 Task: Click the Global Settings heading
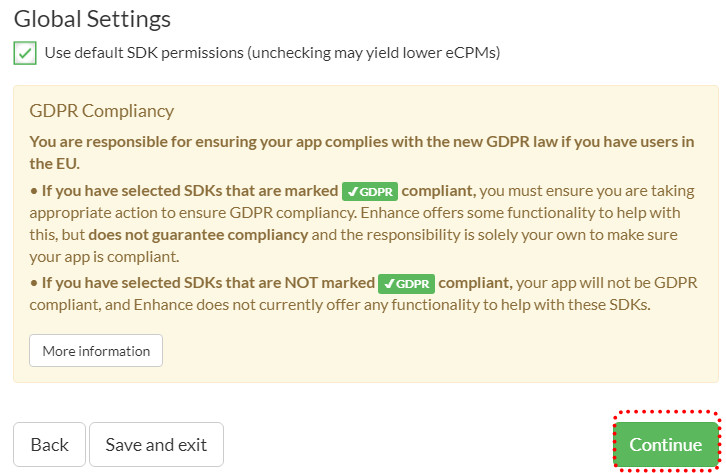92,18
